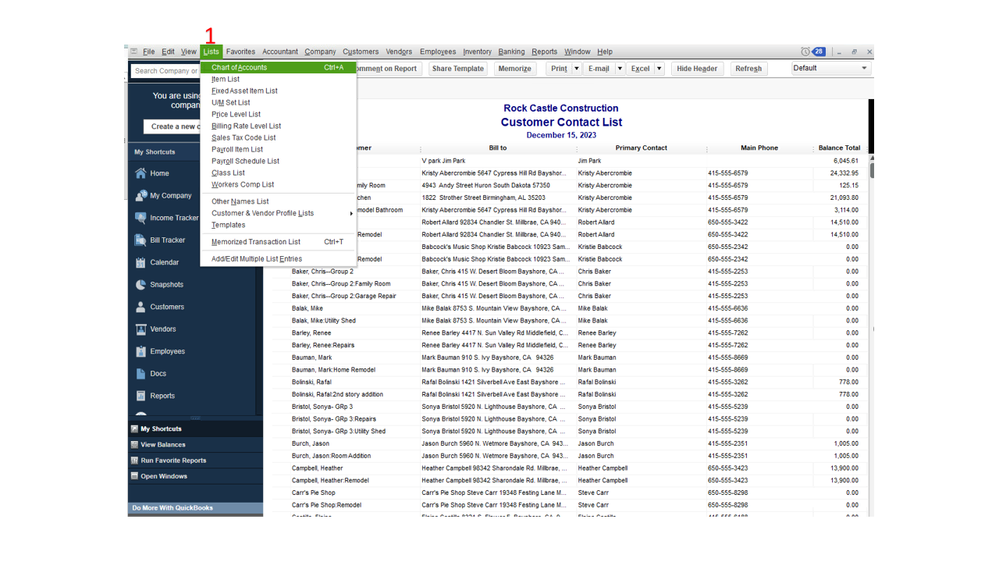Click the E-mail button

tap(598, 69)
